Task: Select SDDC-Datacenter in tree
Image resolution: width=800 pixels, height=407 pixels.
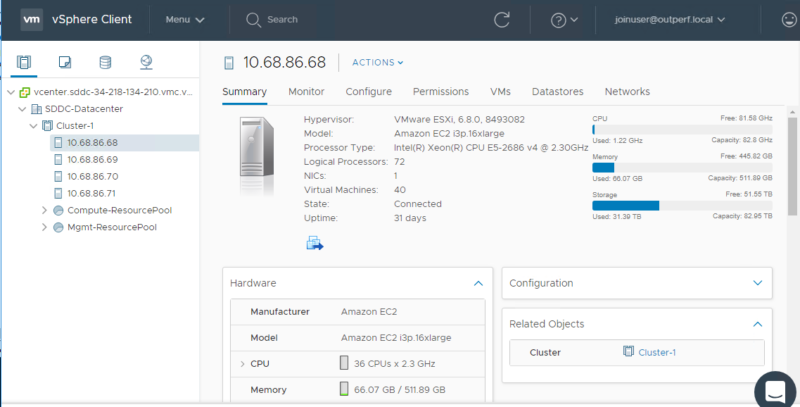Action: [84, 109]
